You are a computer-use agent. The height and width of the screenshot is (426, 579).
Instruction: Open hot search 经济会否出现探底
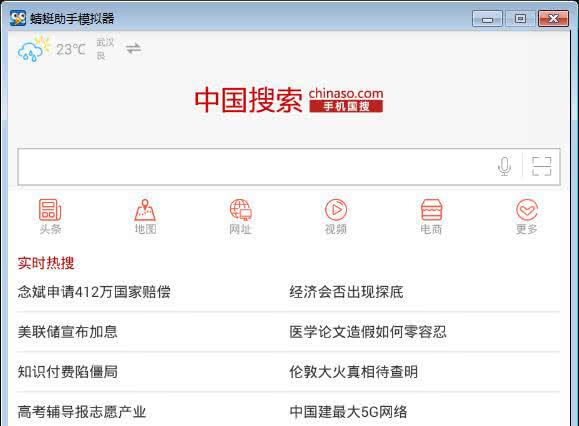click(x=346, y=292)
